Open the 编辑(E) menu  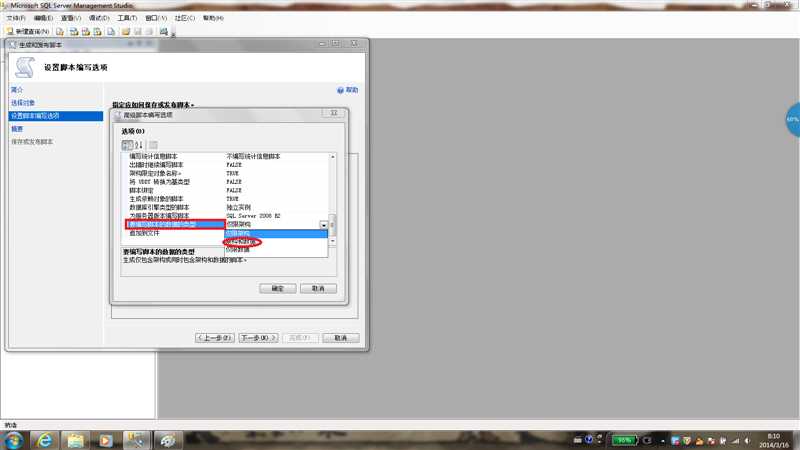(43, 18)
